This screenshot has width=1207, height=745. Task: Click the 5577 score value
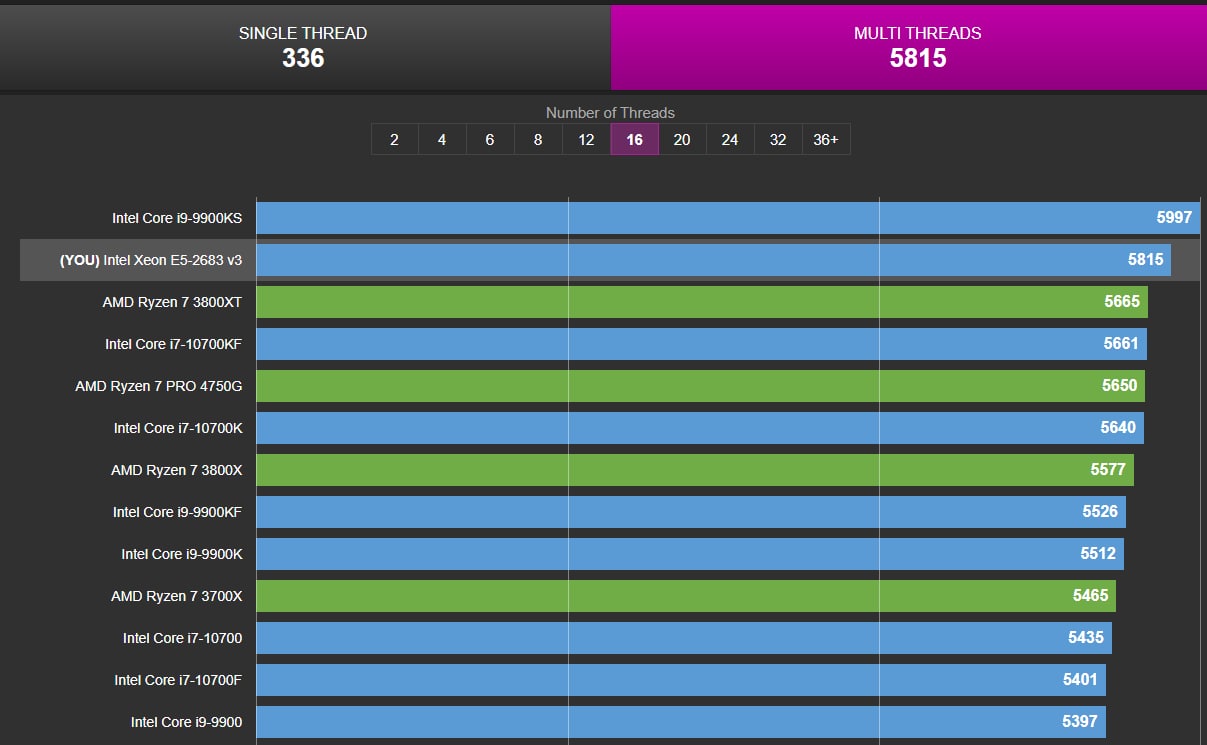[x=1108, y=469]
